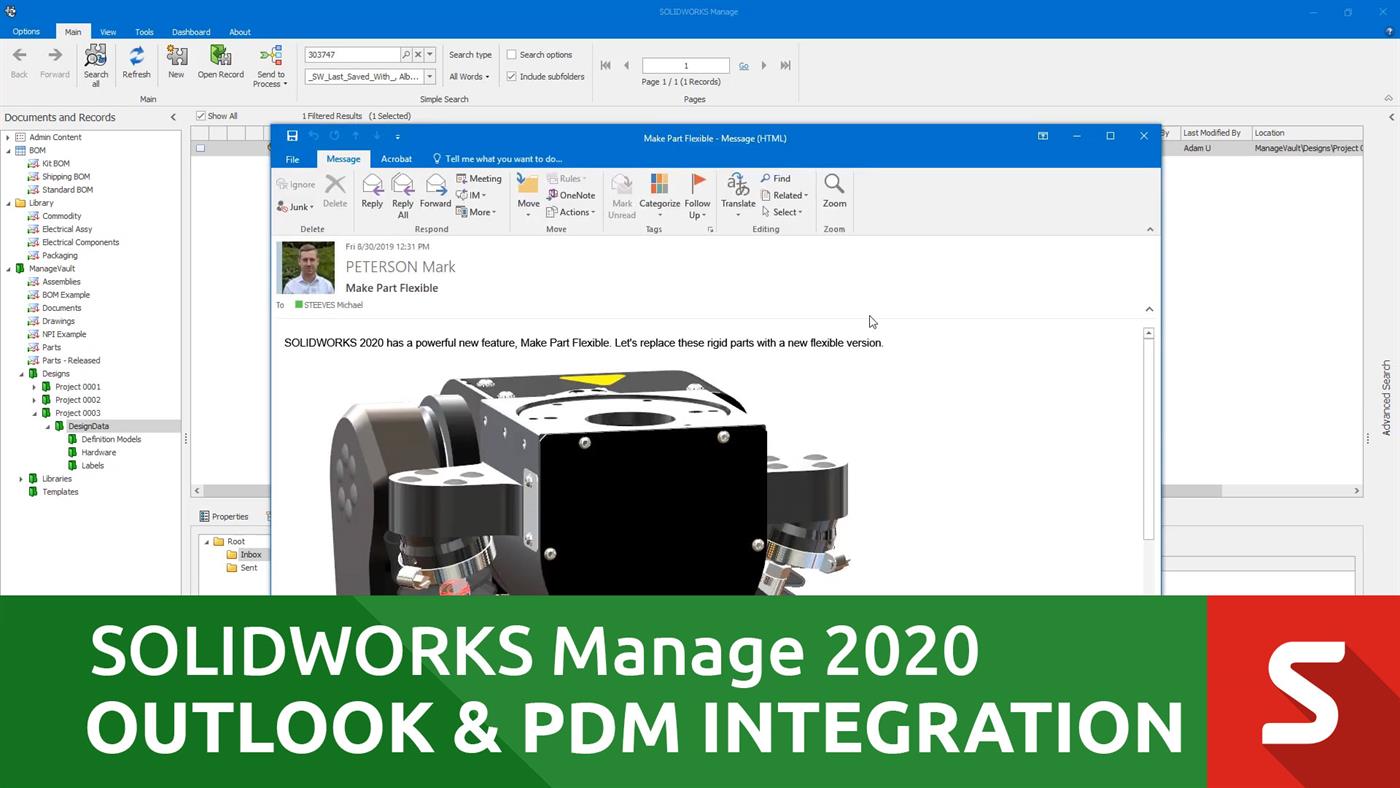The image size is (1400, 788).
Task: Click the Zoom magnifier in the message ribbon
Action: tap(833, 192)
